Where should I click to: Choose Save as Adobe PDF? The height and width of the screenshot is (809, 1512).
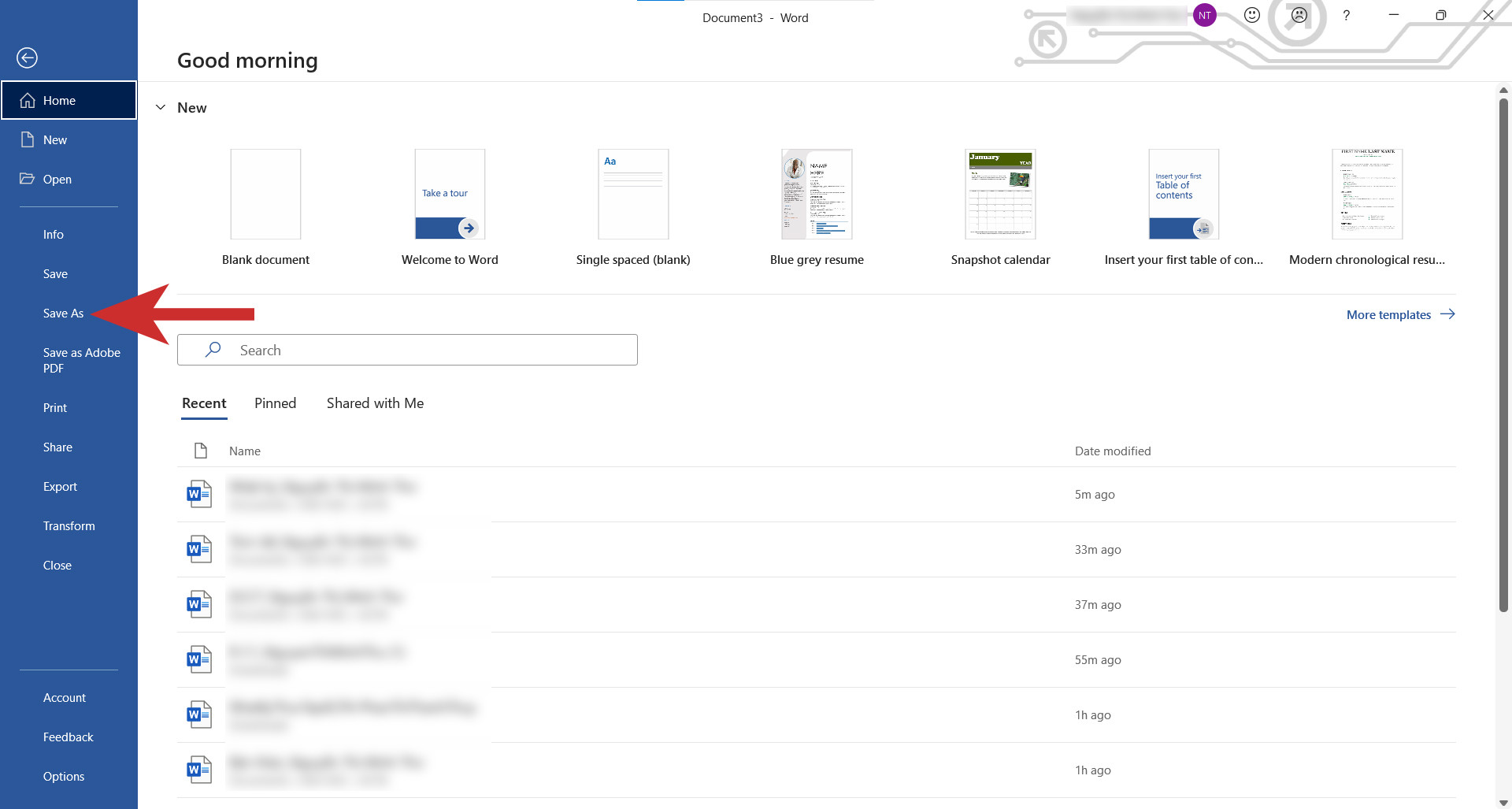[x=81, y=360]
